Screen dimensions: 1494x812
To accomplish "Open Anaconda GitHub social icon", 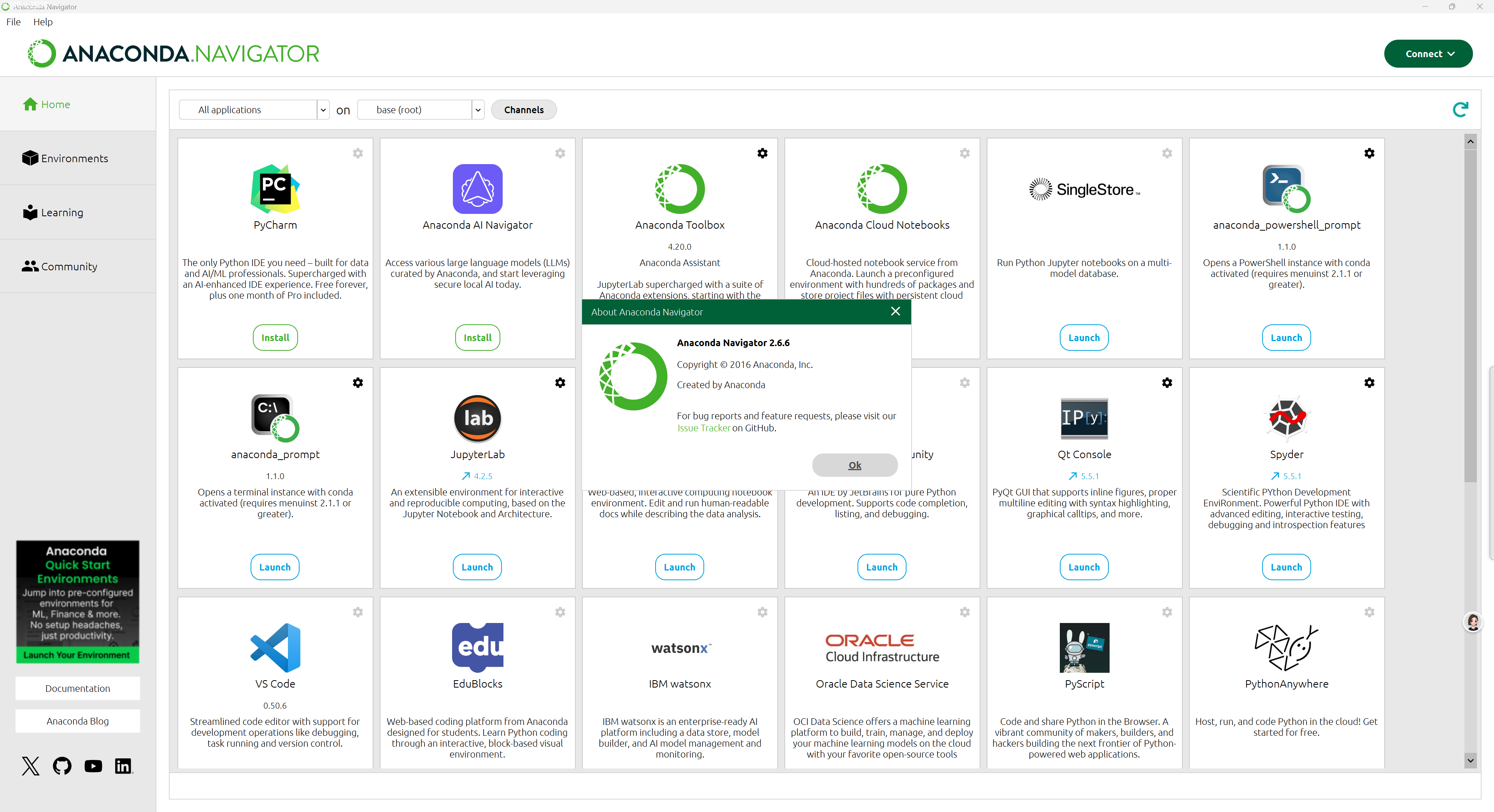I will coord(62,766).
